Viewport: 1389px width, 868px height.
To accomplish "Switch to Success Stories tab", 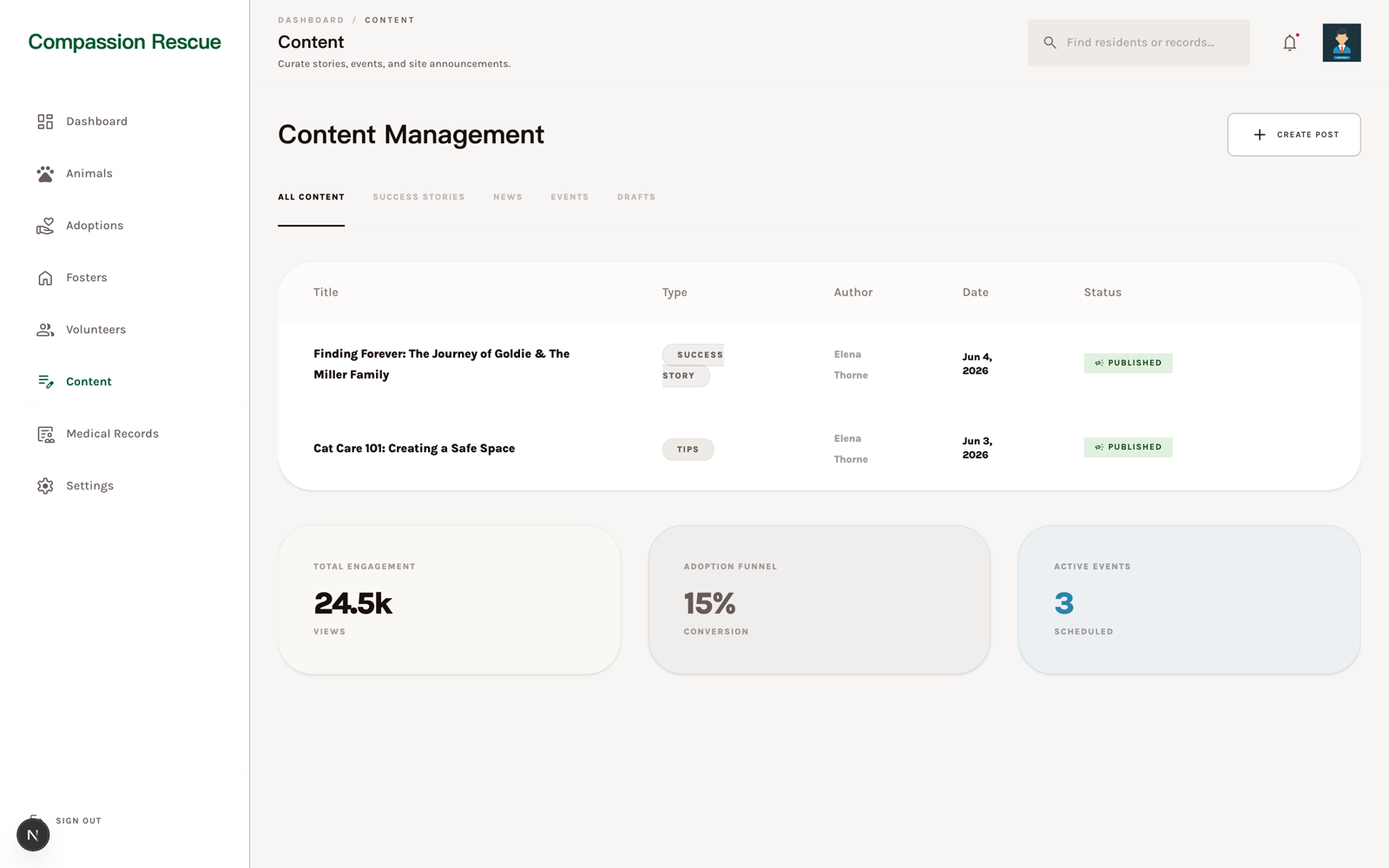I will [x=418, y=197].
